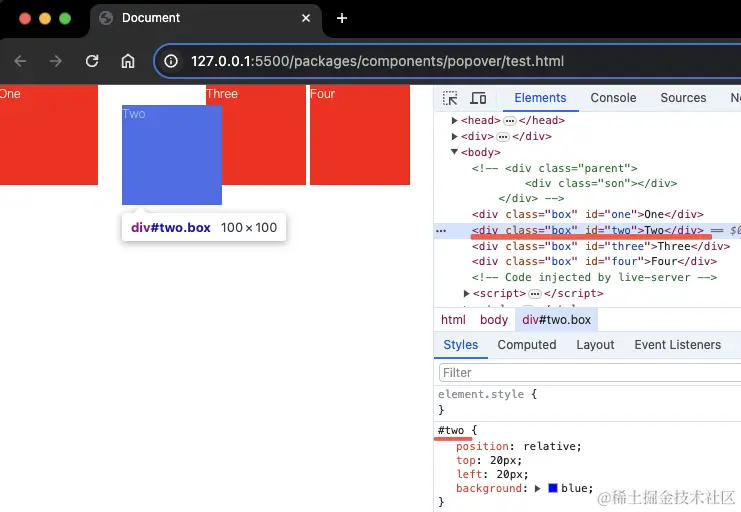This screenshot has width=741, height=512.
Task: Expand the head element node
Action: pos(455,121)
